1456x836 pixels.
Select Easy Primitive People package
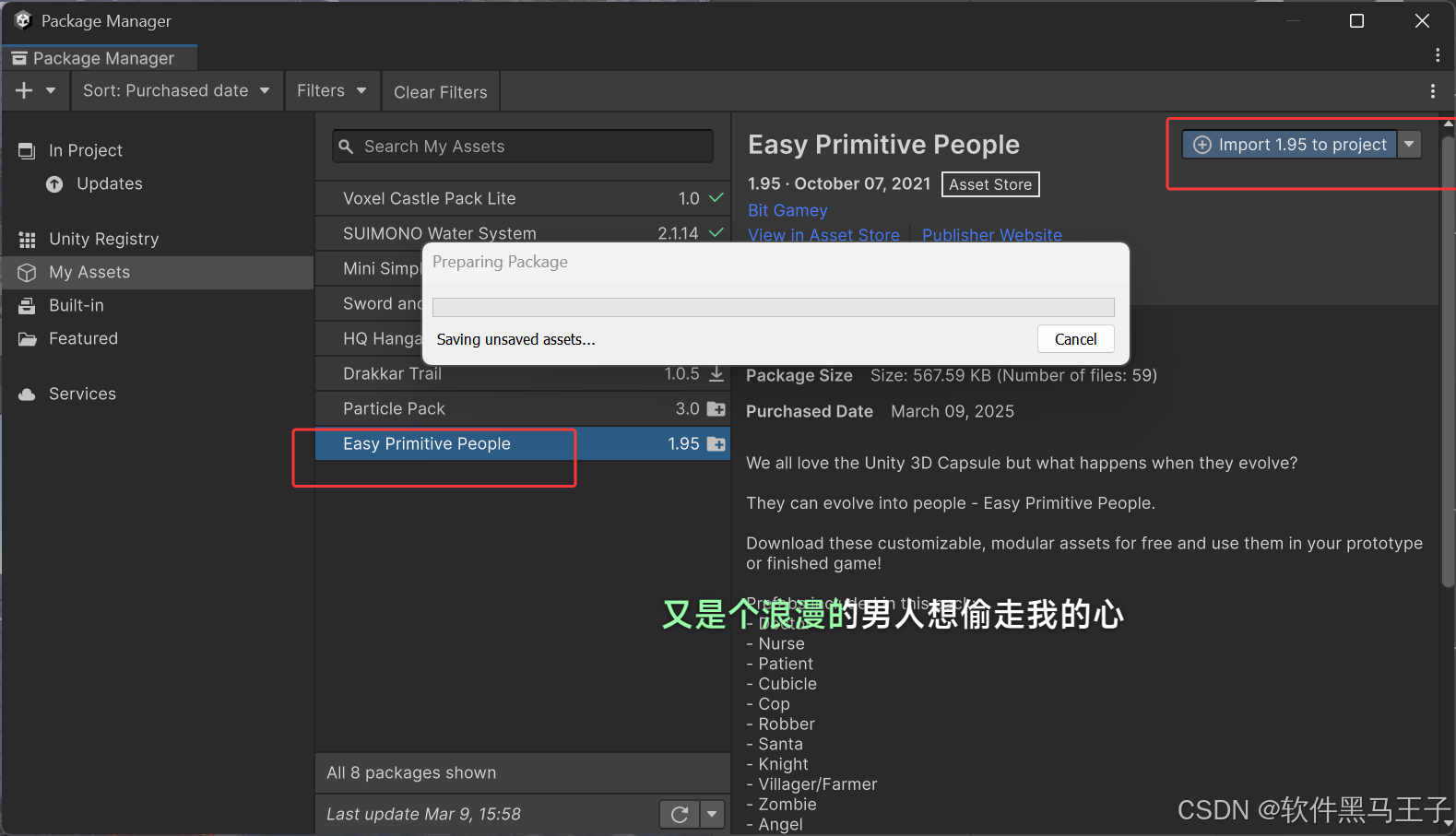pyautogui.click(x=523, y=443)
